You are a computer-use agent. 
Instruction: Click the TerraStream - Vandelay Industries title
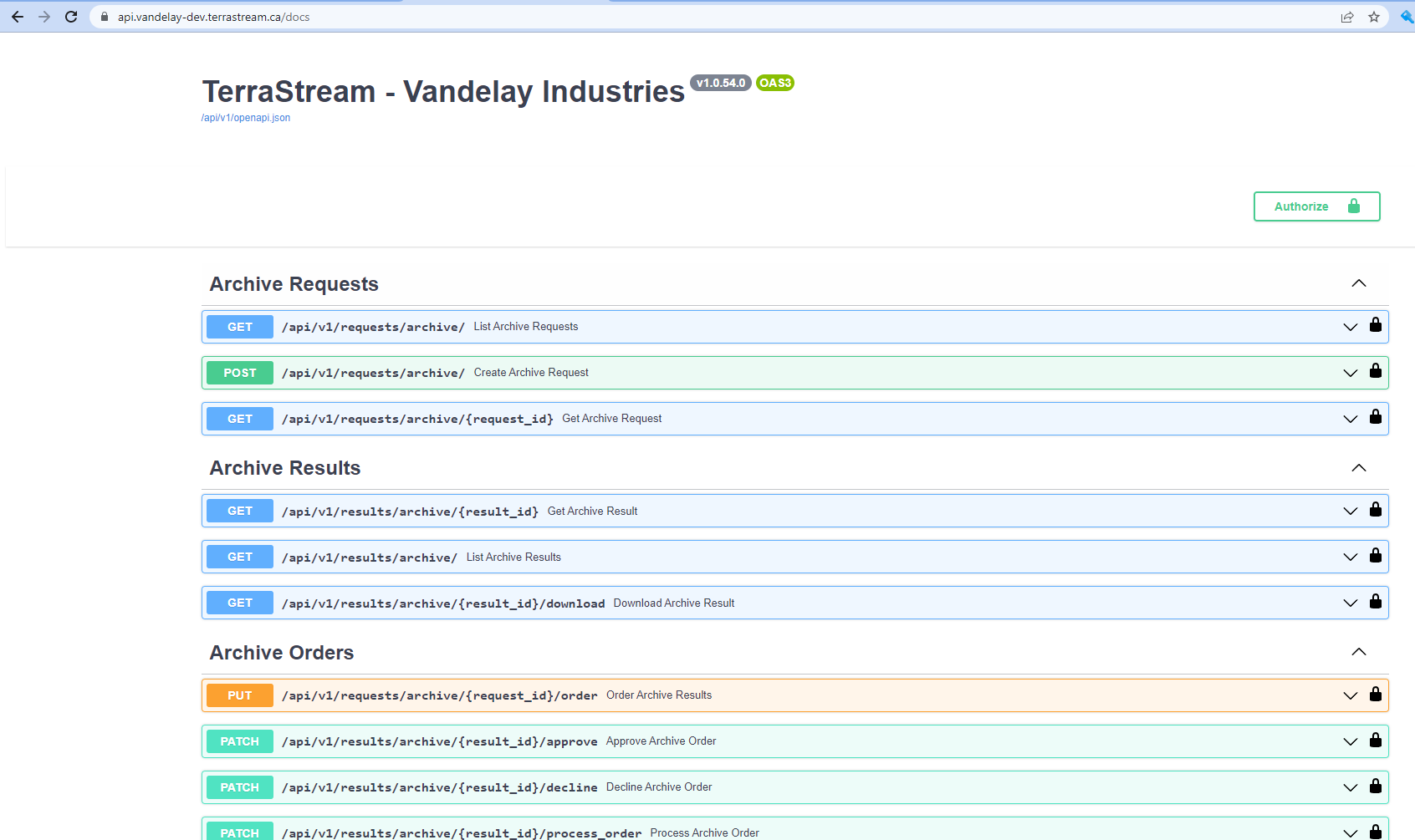coord(443,91)
